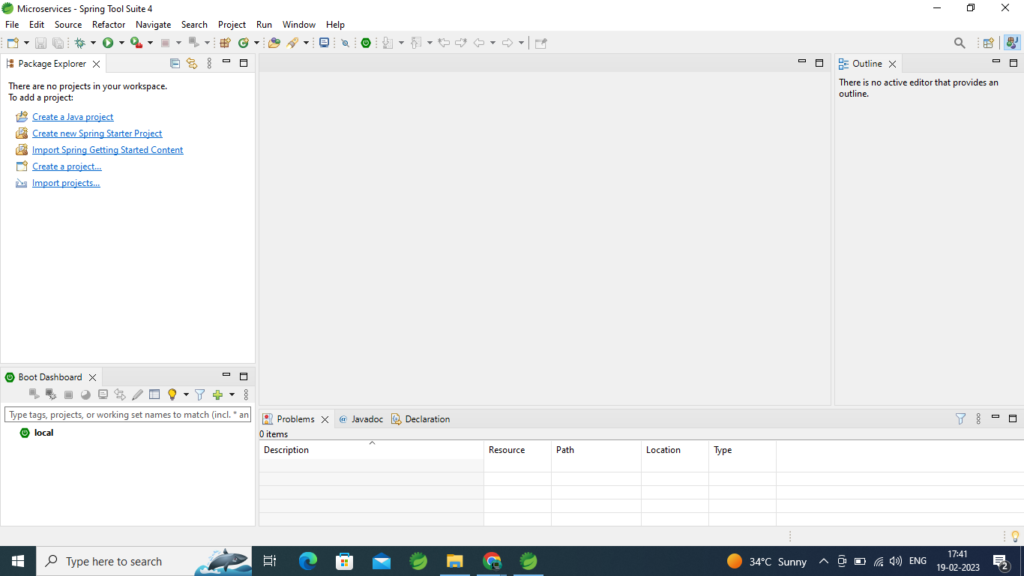1024x576 pixels.
Task: Expand the Debug dropdown arrow
Action: pyautogui.click(x=93, y=43)
